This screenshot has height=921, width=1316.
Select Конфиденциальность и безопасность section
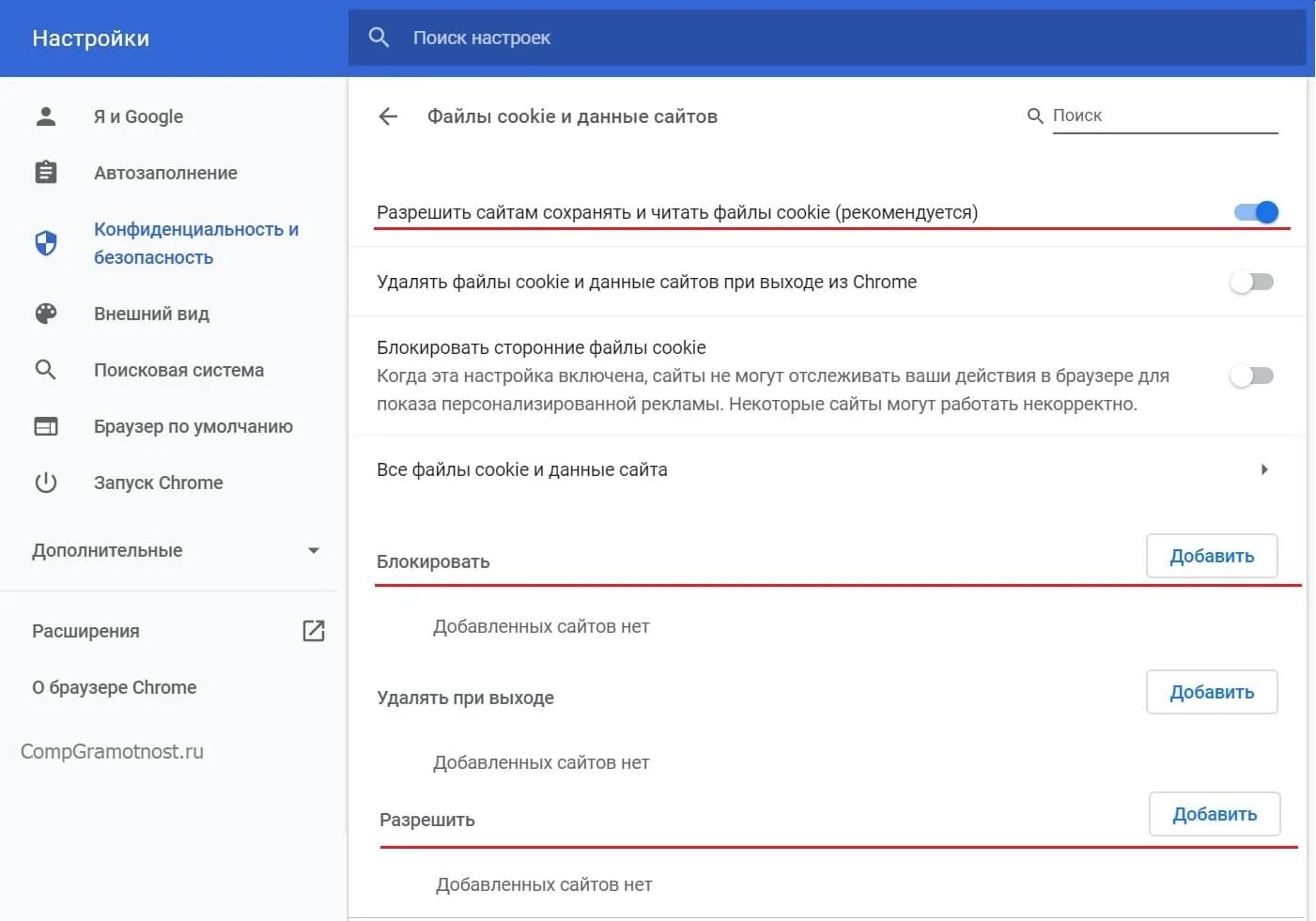click(196, 243)
